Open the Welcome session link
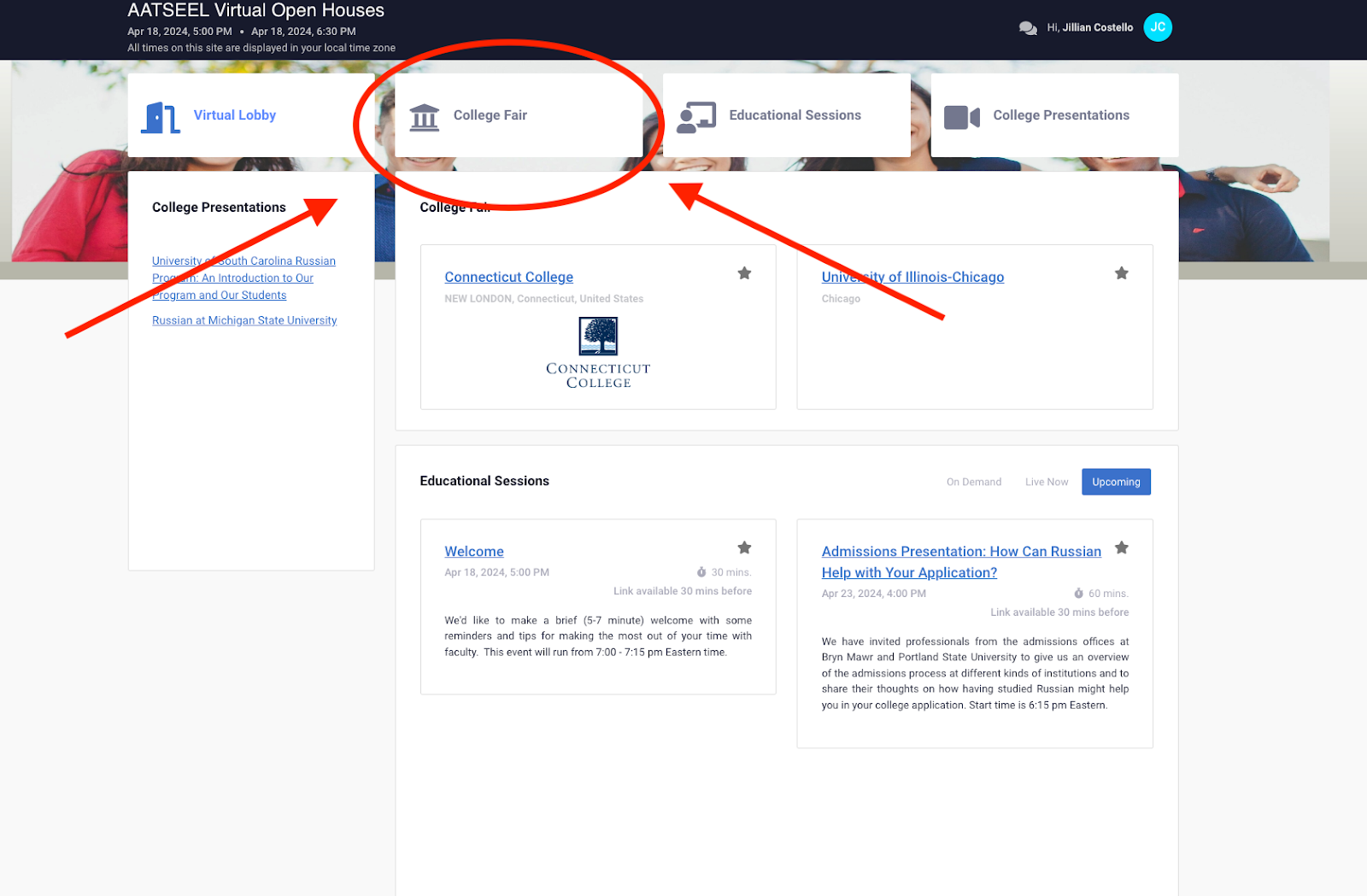1367x896 pixels. [474, 552]
